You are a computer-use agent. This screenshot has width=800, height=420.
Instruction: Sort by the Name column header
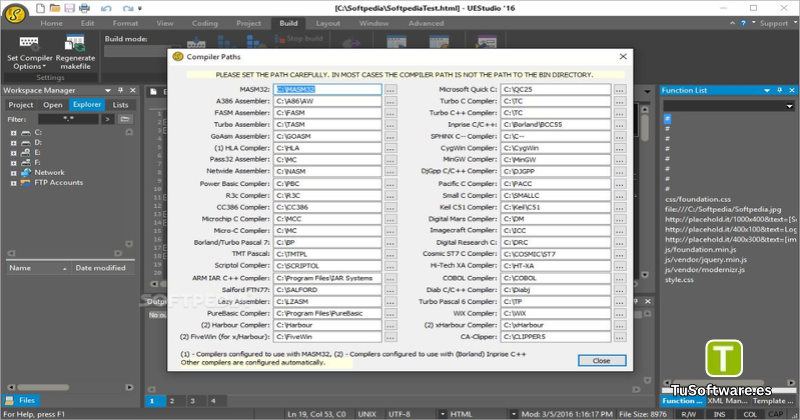[38, 268]
